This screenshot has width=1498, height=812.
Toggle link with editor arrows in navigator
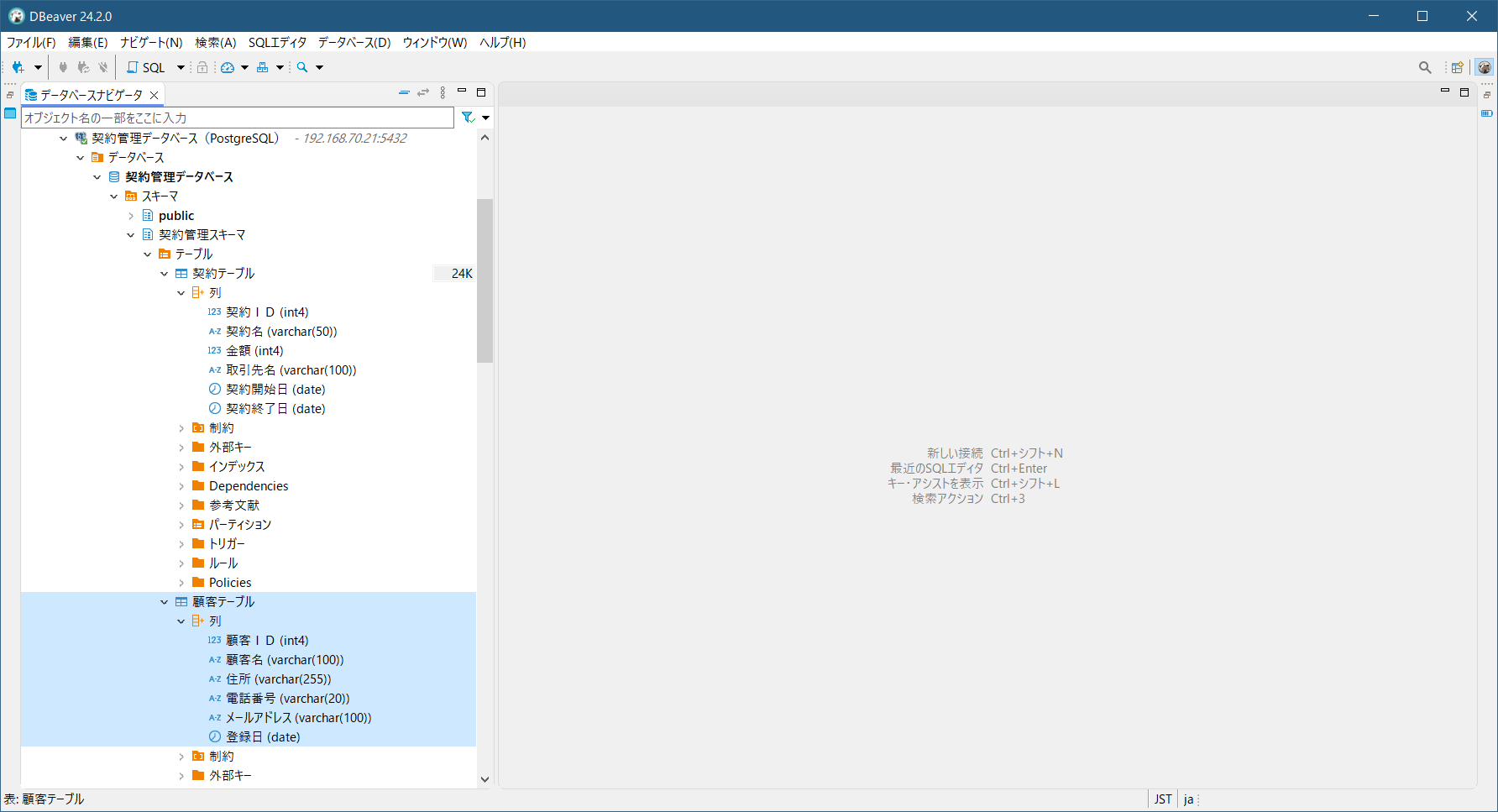click(423, 92)
